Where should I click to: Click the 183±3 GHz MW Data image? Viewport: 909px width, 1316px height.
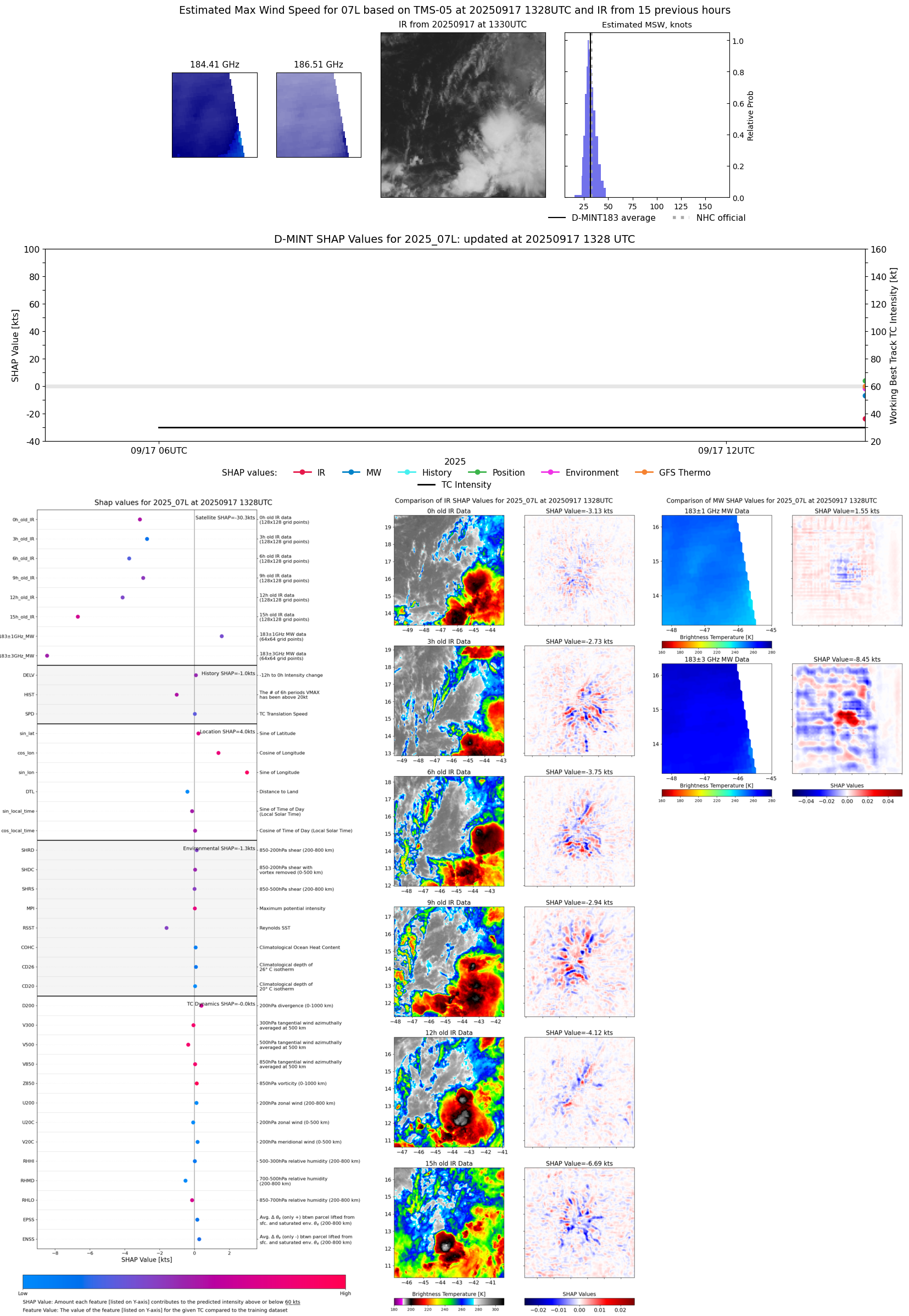point(716,718)
